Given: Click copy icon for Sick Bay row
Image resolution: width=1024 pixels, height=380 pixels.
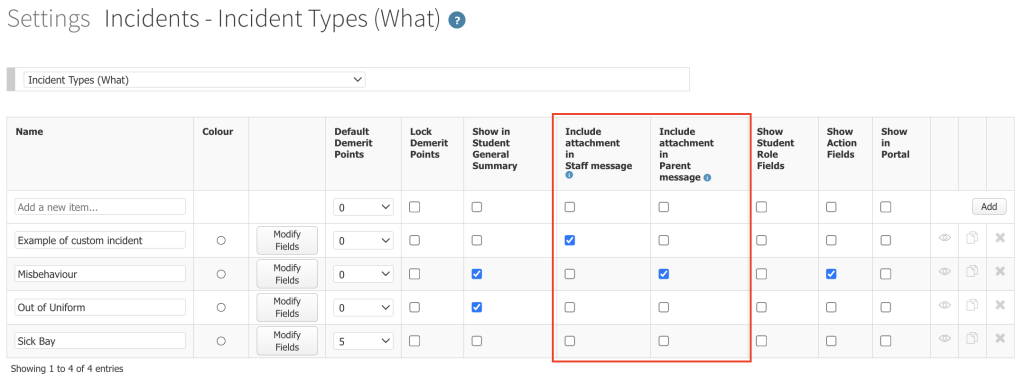Looking at the screenshot, I should tap(972, 338).
